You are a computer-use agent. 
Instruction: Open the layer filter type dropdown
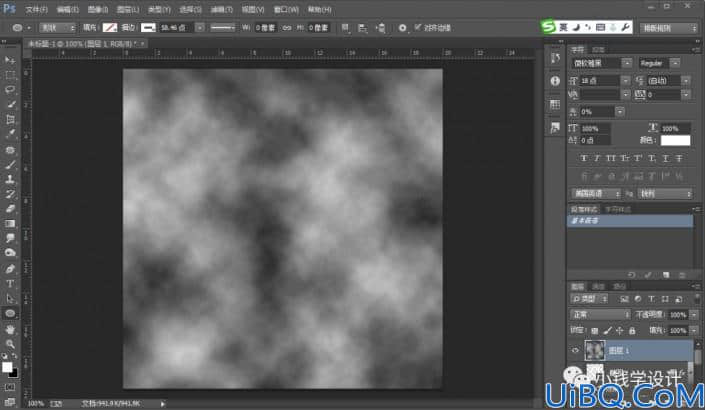point(589,299)
